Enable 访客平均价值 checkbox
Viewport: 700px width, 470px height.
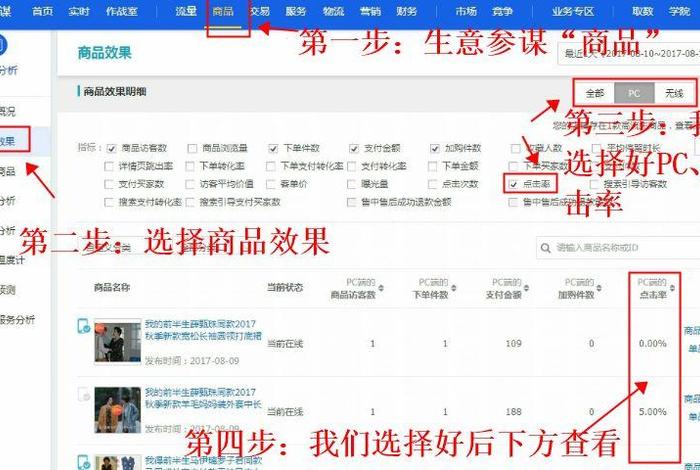pos(190,184)
